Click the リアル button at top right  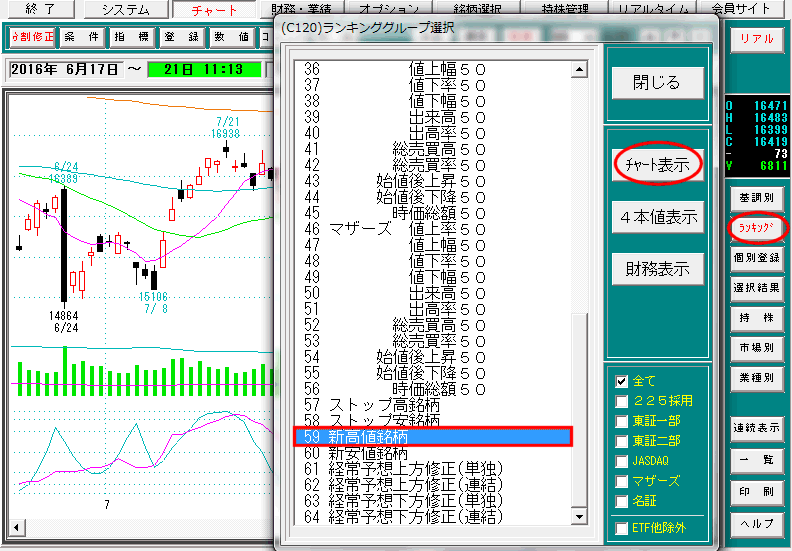point(758,40)
